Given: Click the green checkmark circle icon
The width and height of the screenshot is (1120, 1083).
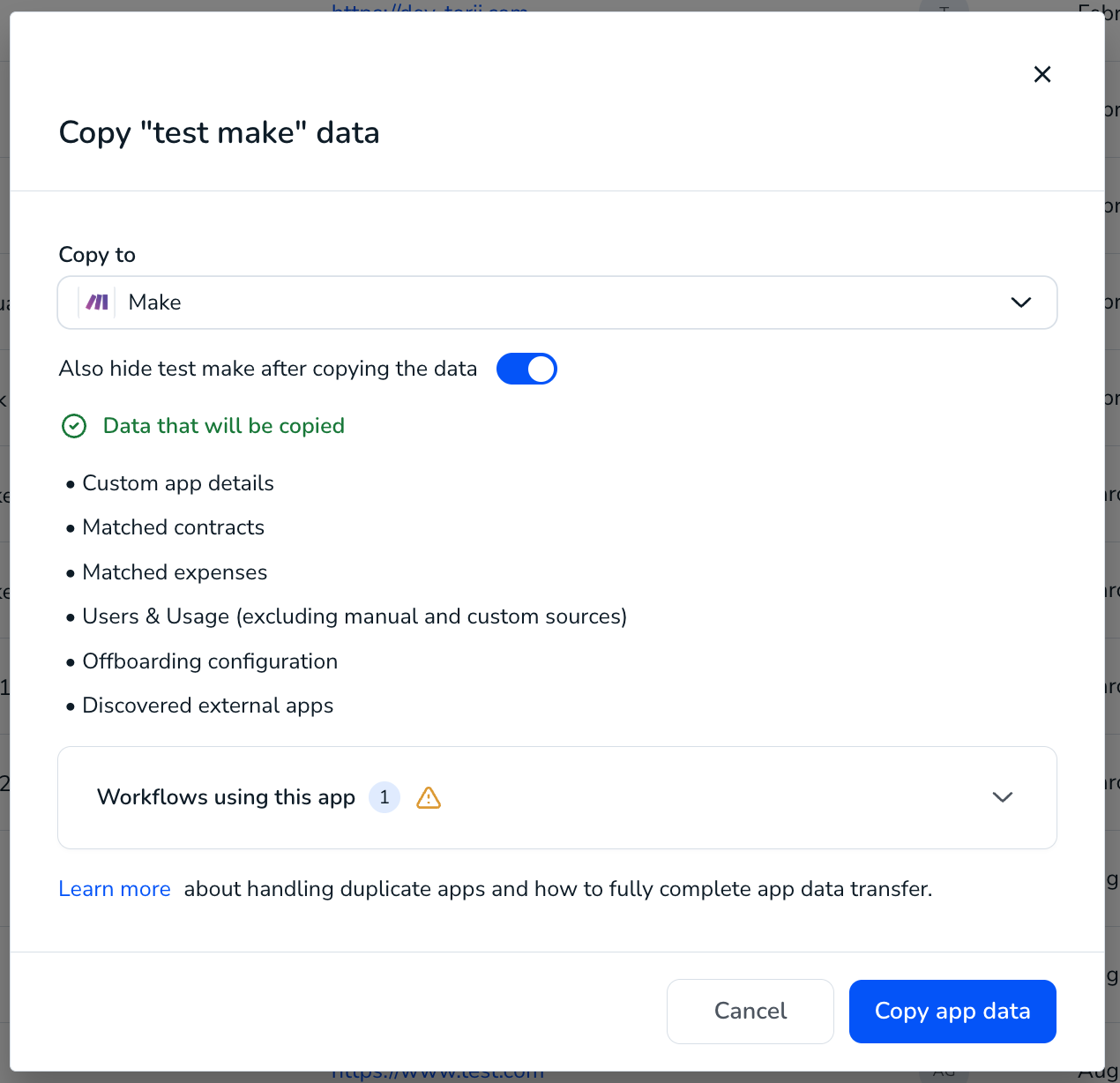Looking at the screenshot, I should 74,426.
